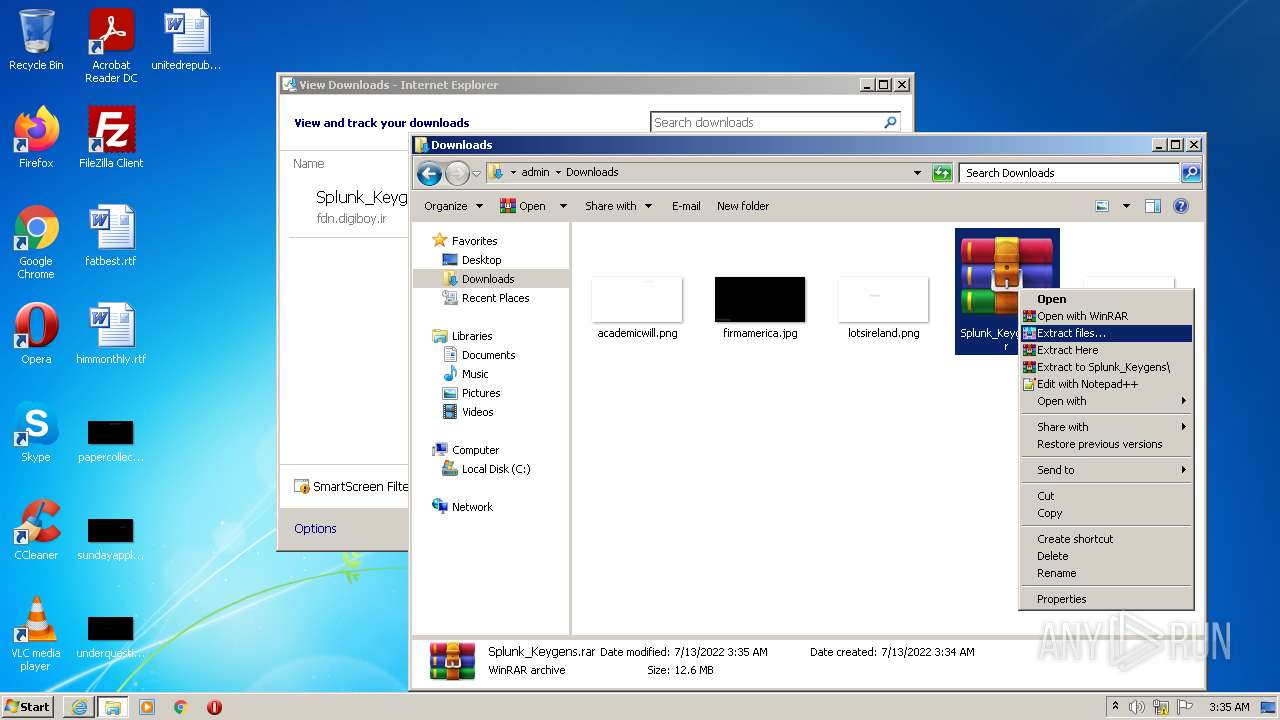Open Properties from context menu
This screenshot has width=1280, height=720.
coord(1106,599)
